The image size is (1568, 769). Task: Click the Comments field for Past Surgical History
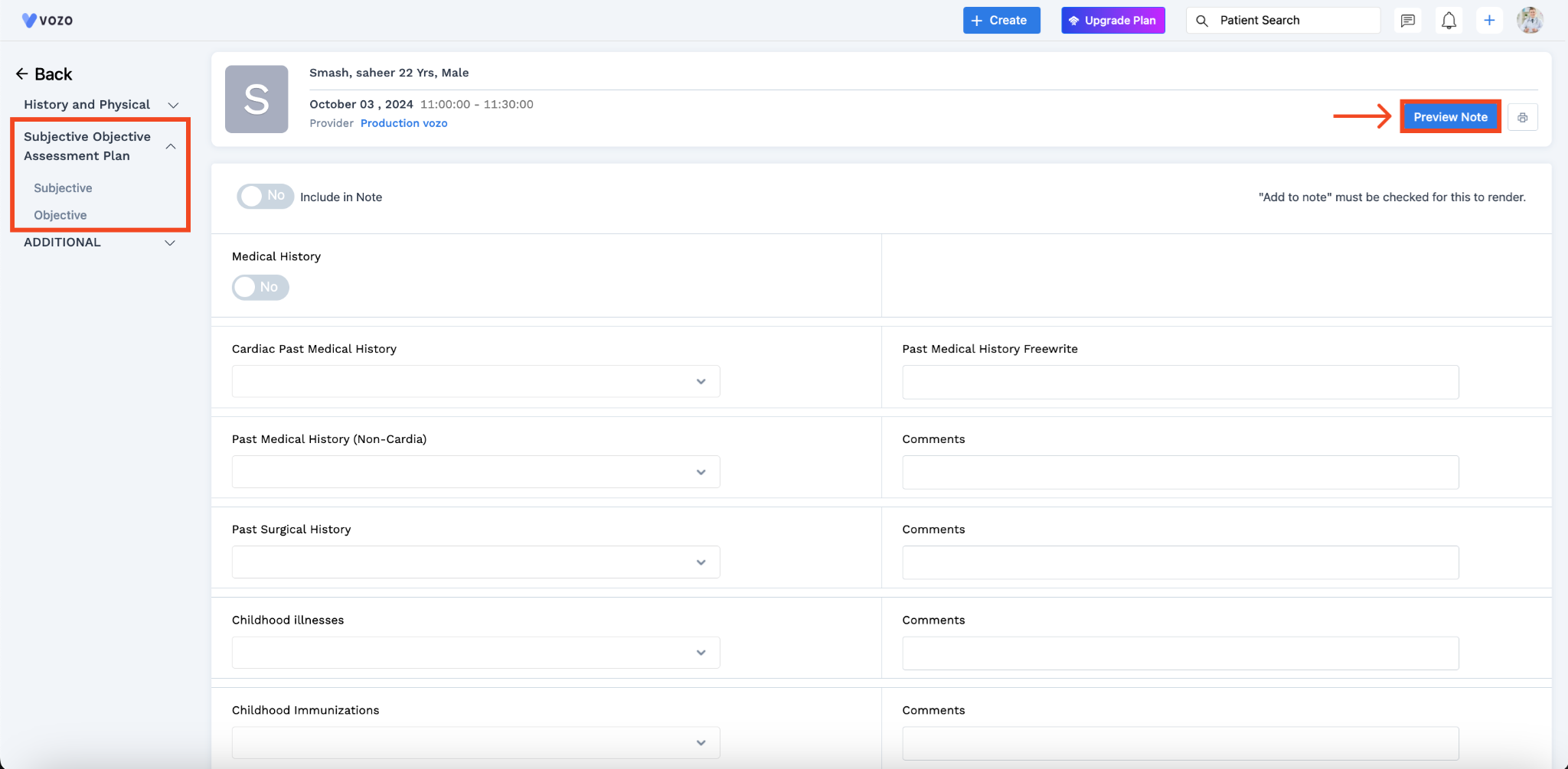click(1181, 562)
